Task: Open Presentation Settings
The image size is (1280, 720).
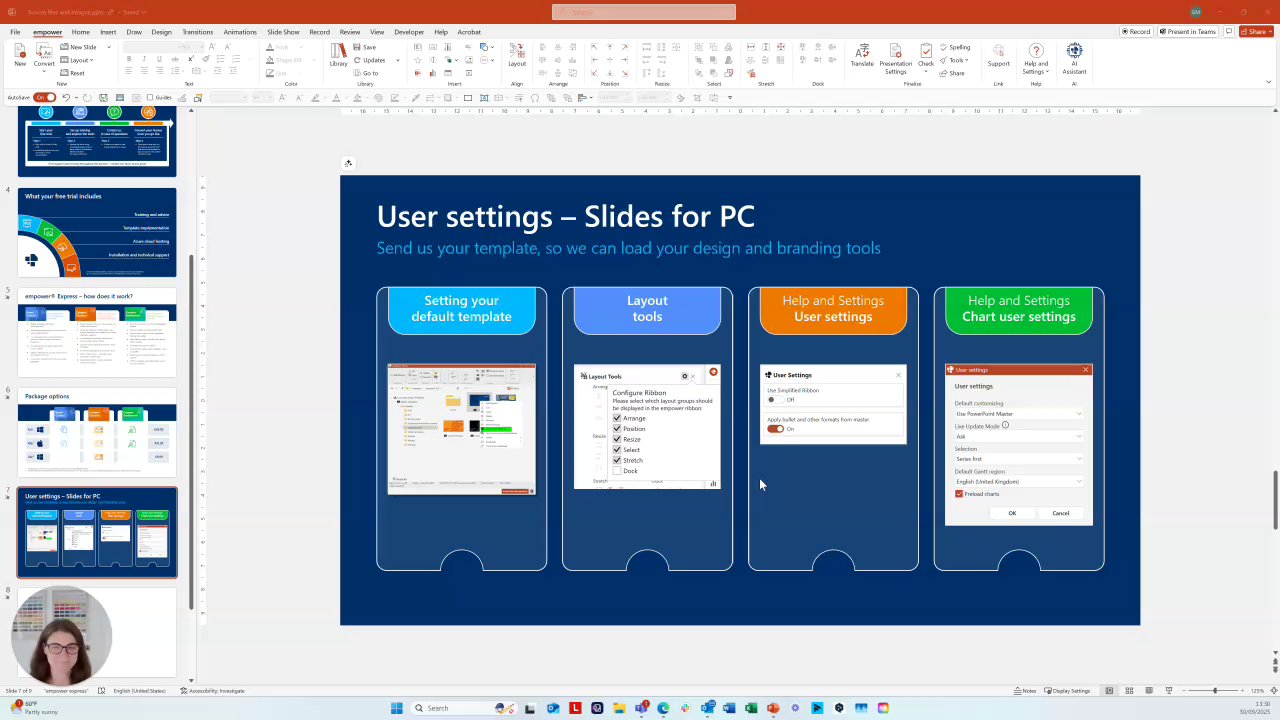Action: point(896,59)
